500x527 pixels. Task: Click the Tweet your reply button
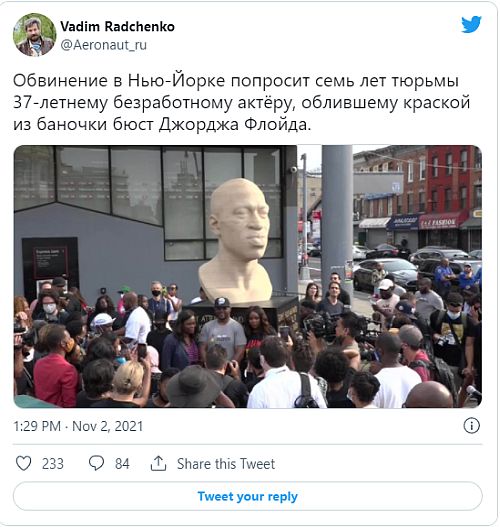pos(248,496)
